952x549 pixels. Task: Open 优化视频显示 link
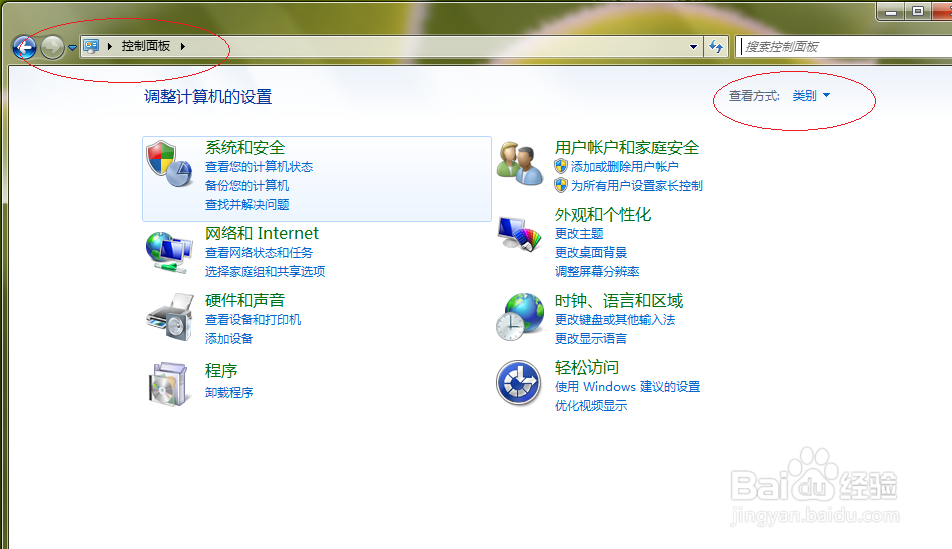click(591, 406)
